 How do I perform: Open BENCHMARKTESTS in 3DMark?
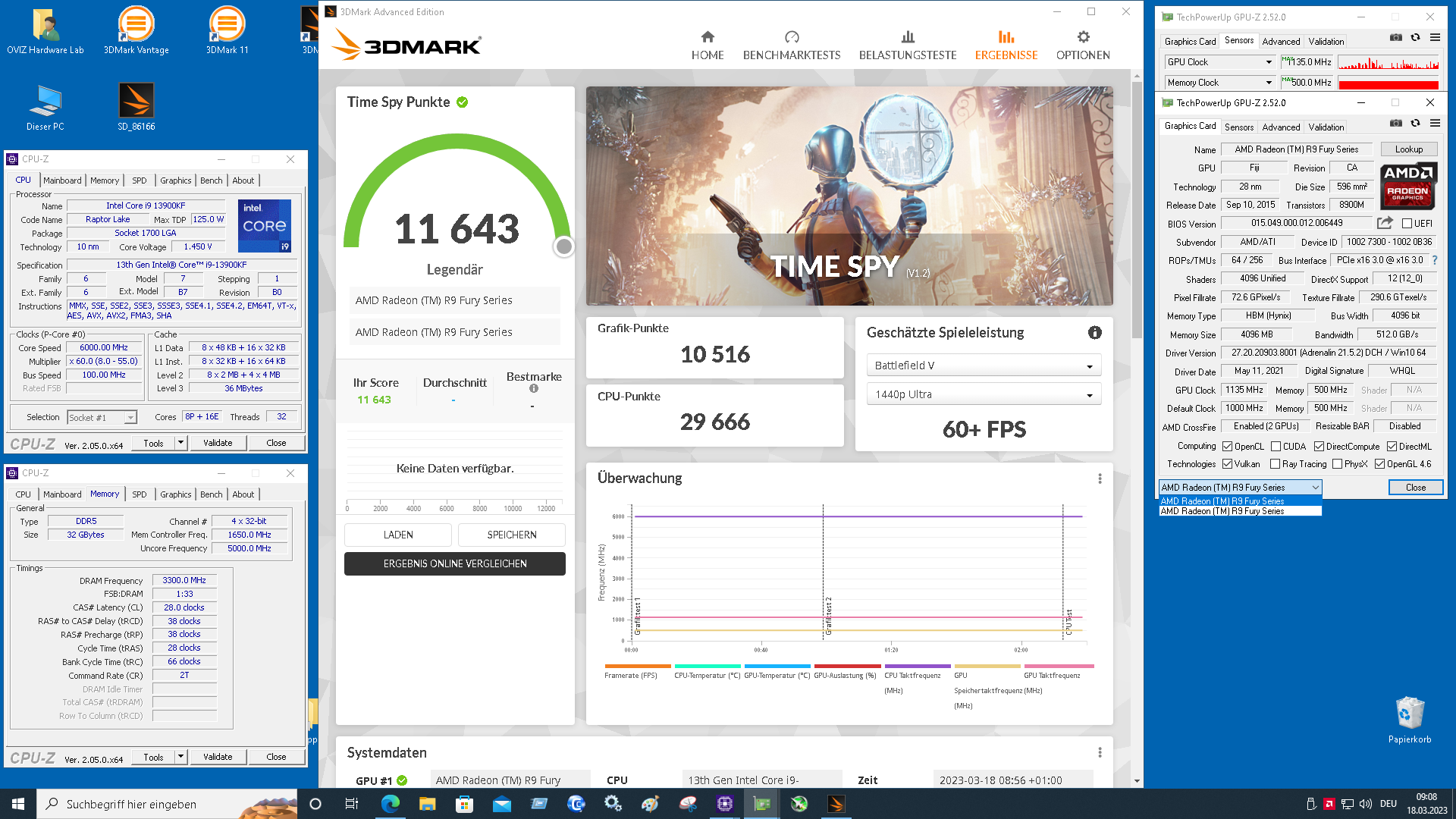[792, 45]
